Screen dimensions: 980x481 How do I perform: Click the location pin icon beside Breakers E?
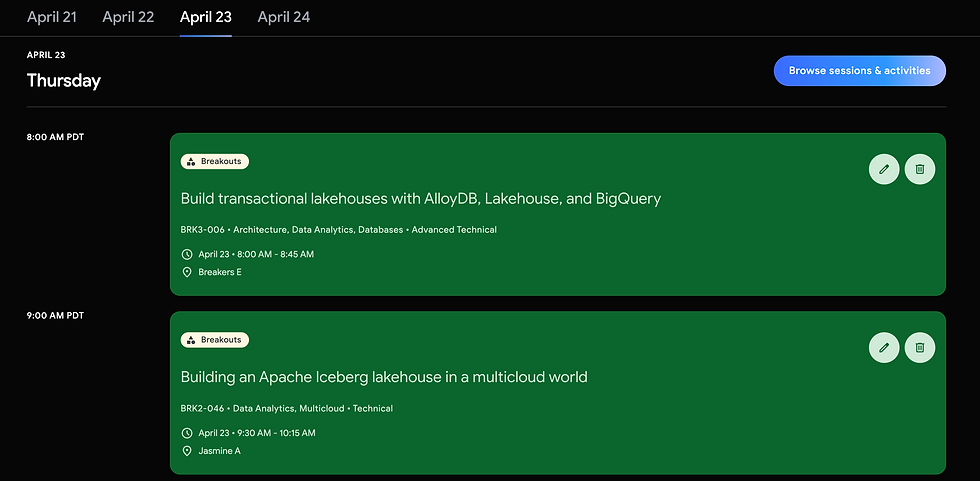click(x=187, y=272)
